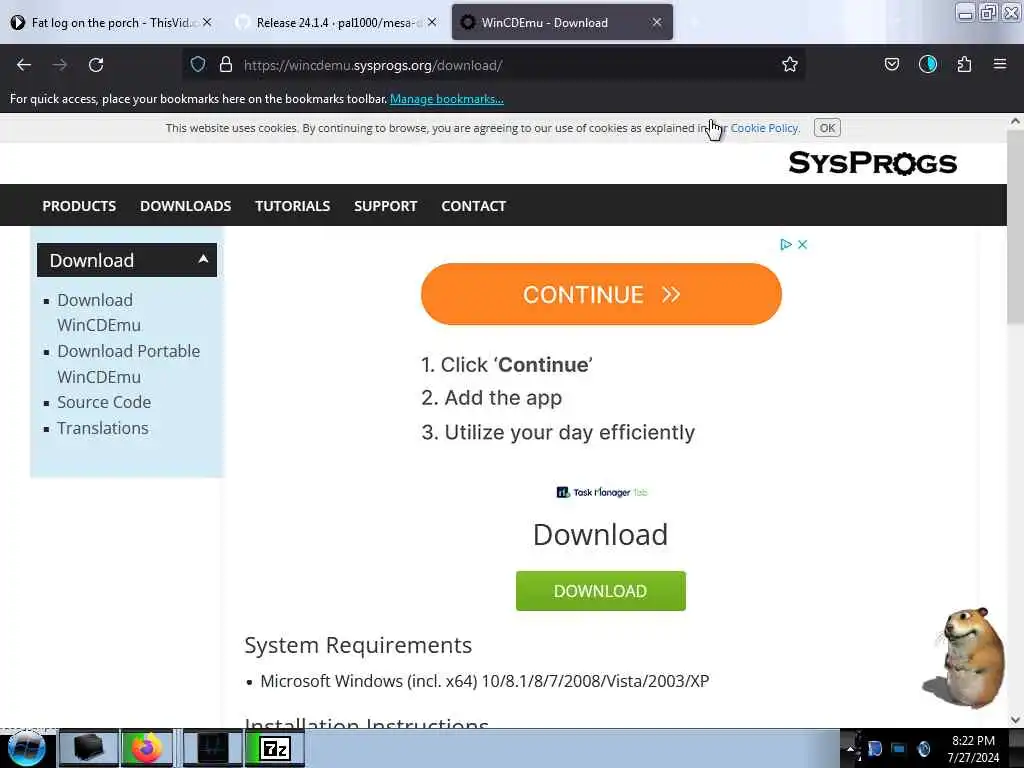The image size is (1024, 768).
Task: Open the Download Portable WinCDEmu link
Action: click(129, 364)
